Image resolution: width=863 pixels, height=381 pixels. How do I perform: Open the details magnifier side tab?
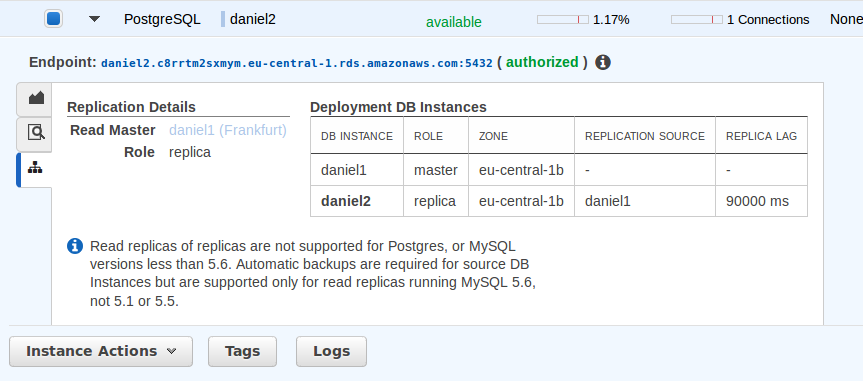click(x=36, y=133)
